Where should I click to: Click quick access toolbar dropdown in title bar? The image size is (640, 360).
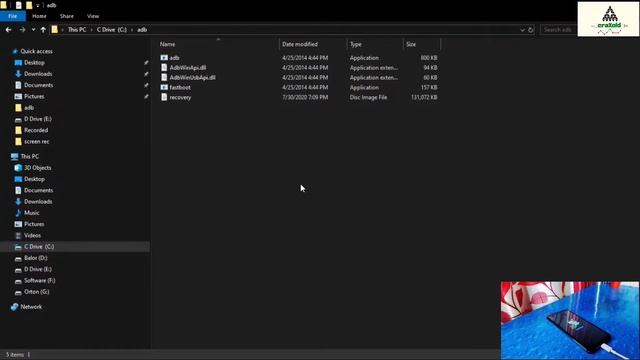click(38, 5)
